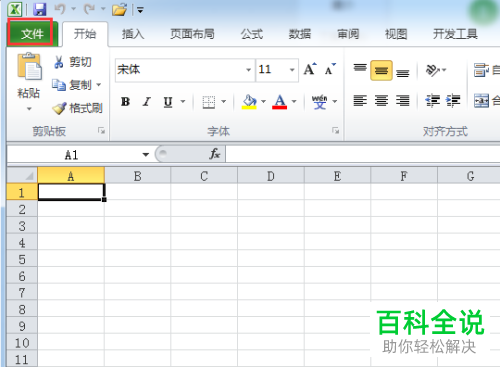Expand the font size 11 dropdown
500x367 pixels.
[292, 70]
